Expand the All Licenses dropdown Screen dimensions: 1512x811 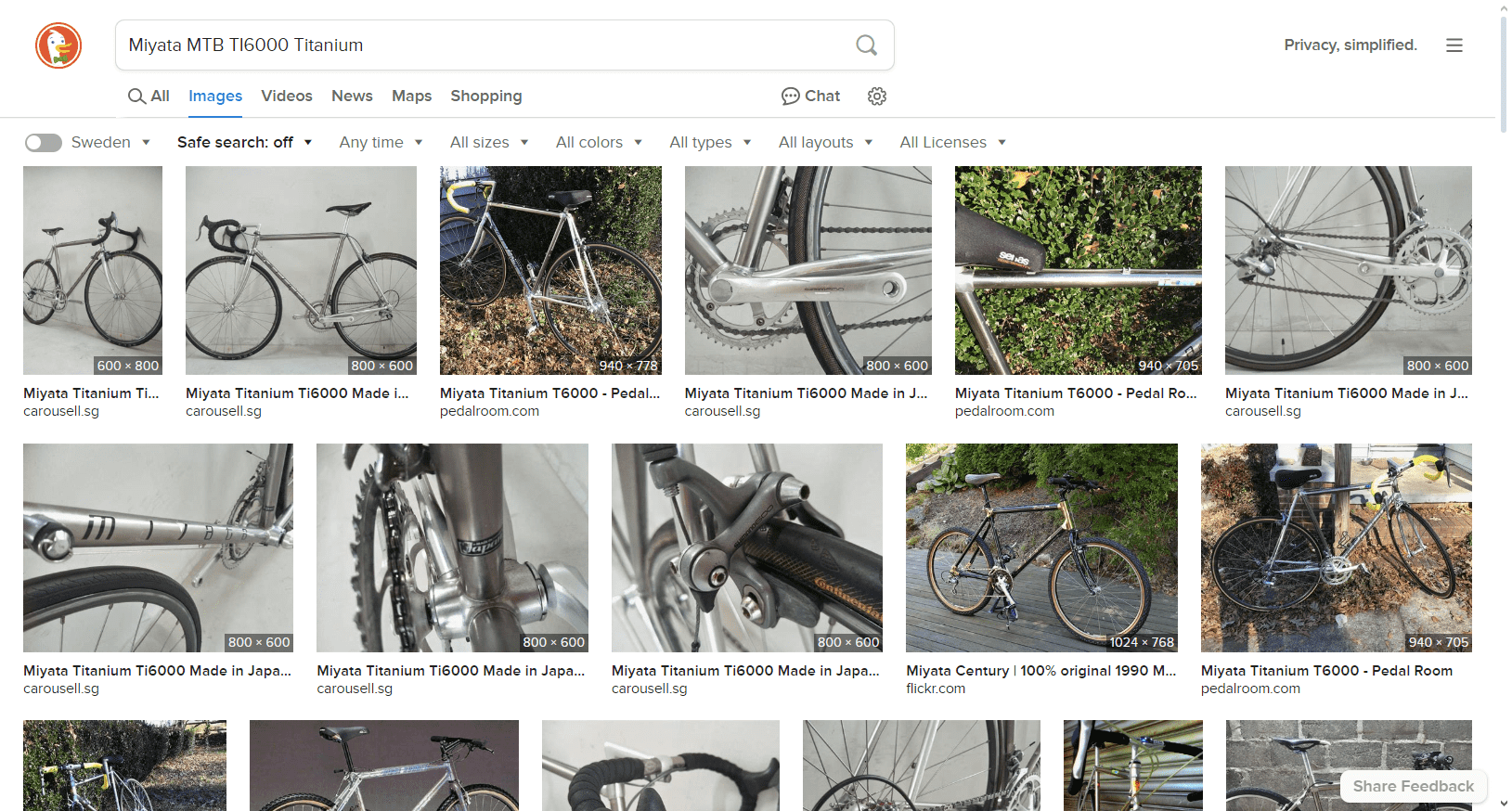952,143
